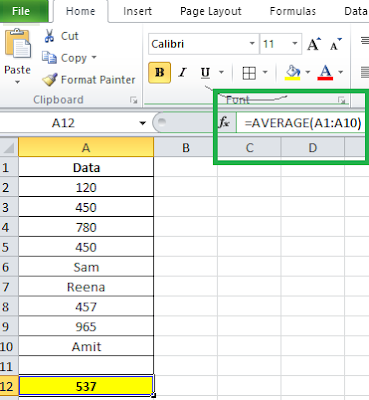Select the Format Painter brush

(x=50, y=80)
